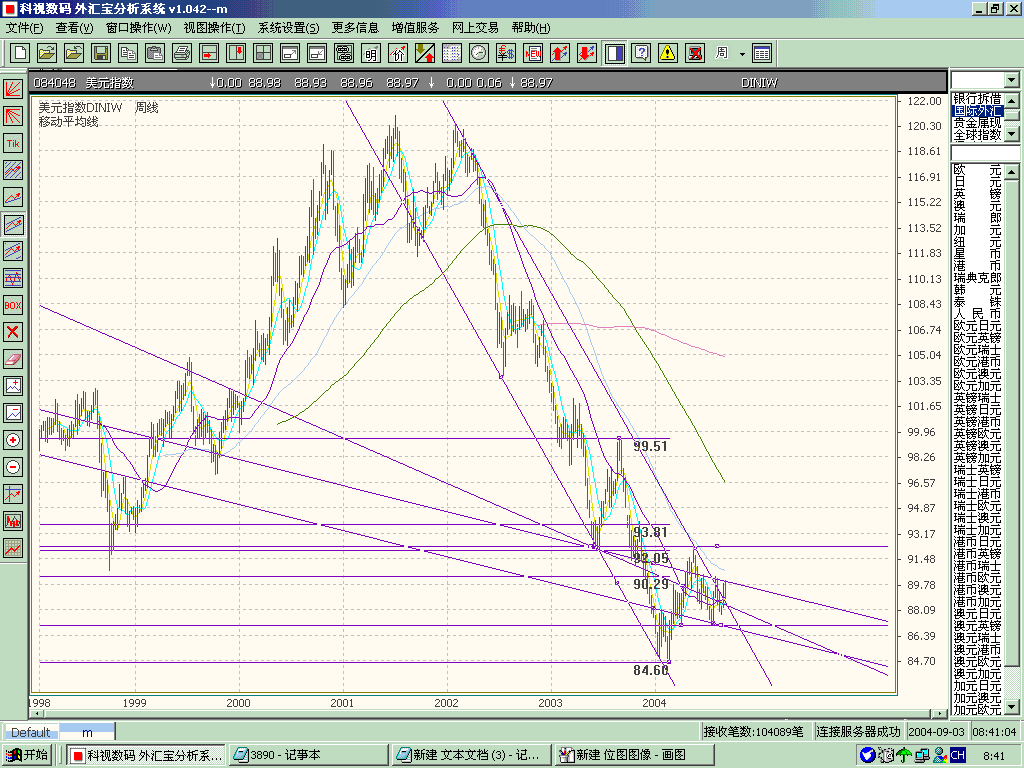Select 银行拆借 in category list

[977, 98]
